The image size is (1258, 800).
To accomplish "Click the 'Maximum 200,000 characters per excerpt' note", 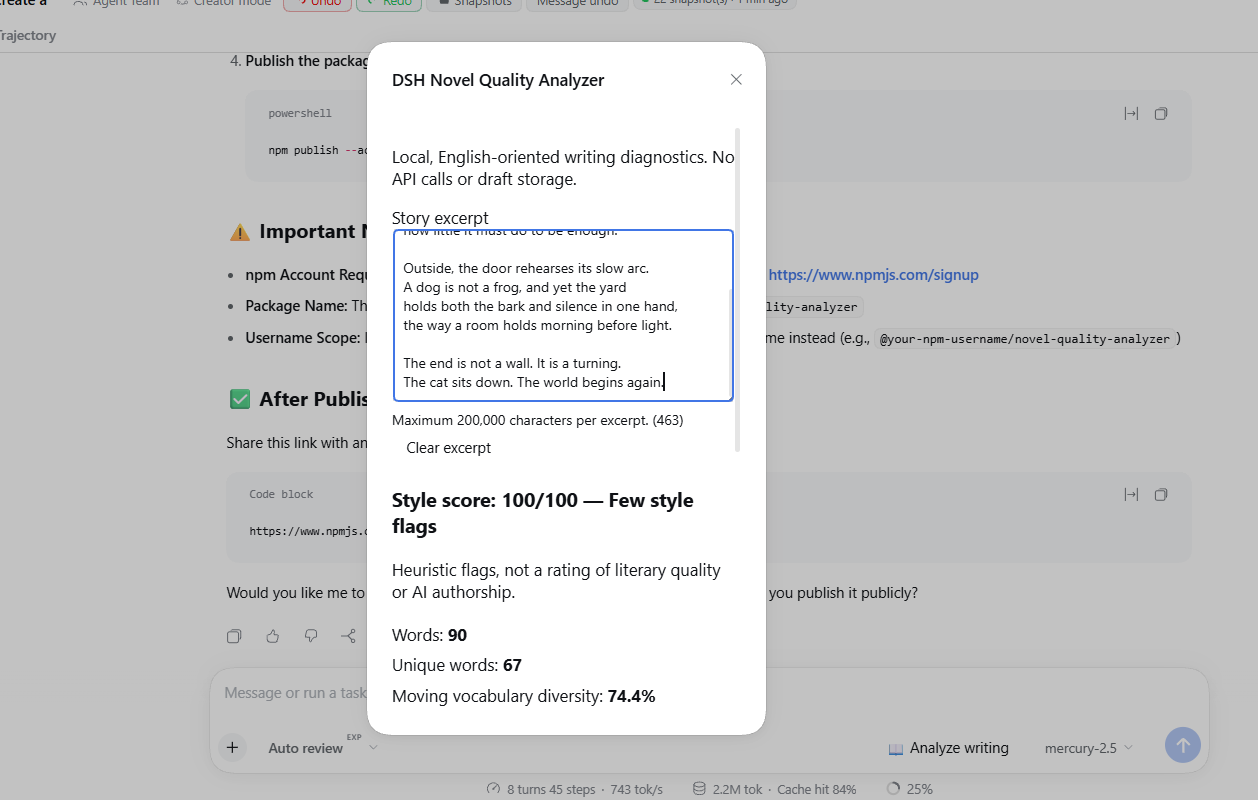I will [x=538, y=420].
